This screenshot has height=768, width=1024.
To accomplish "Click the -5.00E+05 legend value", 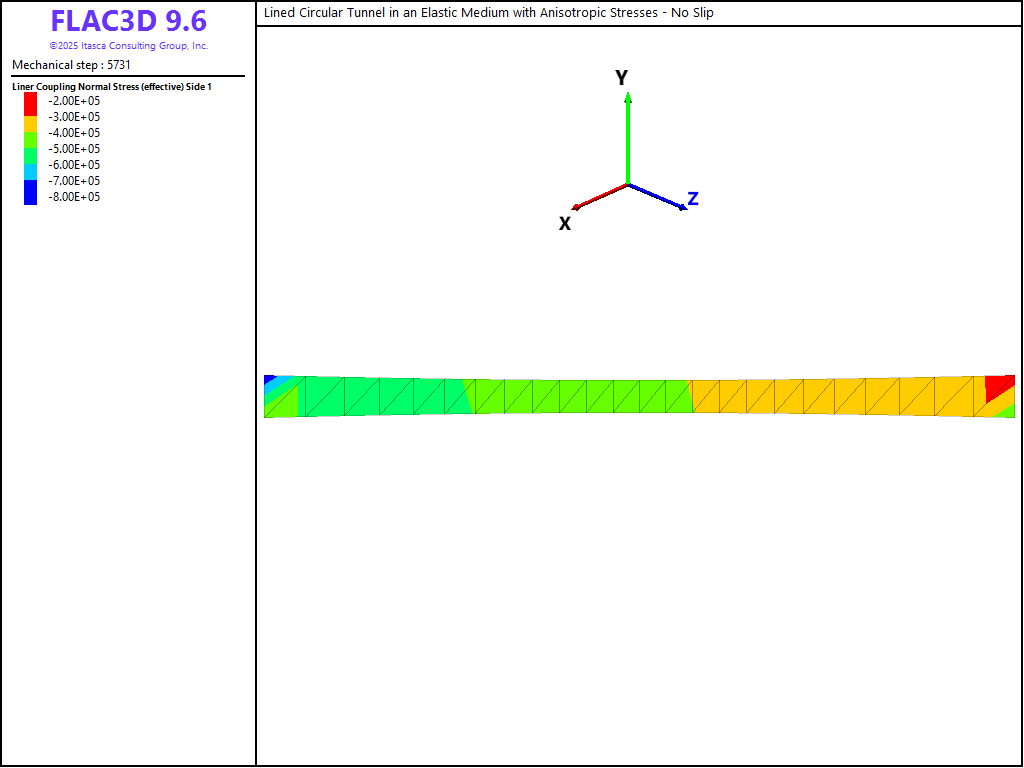I will (75, 149).
